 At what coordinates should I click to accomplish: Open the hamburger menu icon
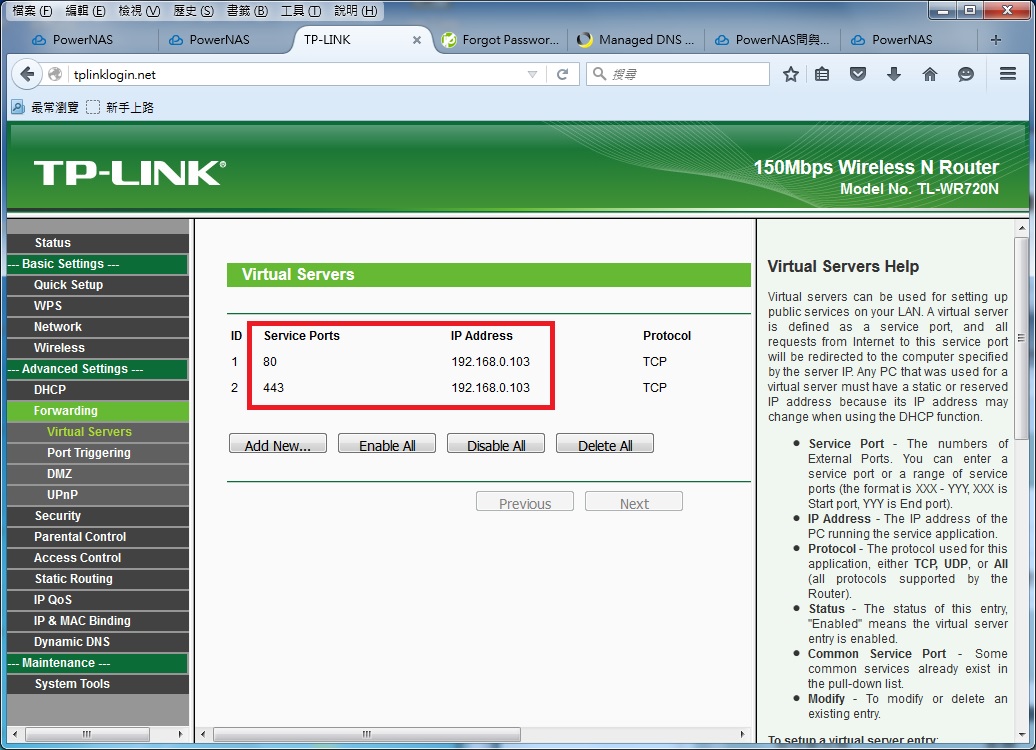click(1008, 74)
